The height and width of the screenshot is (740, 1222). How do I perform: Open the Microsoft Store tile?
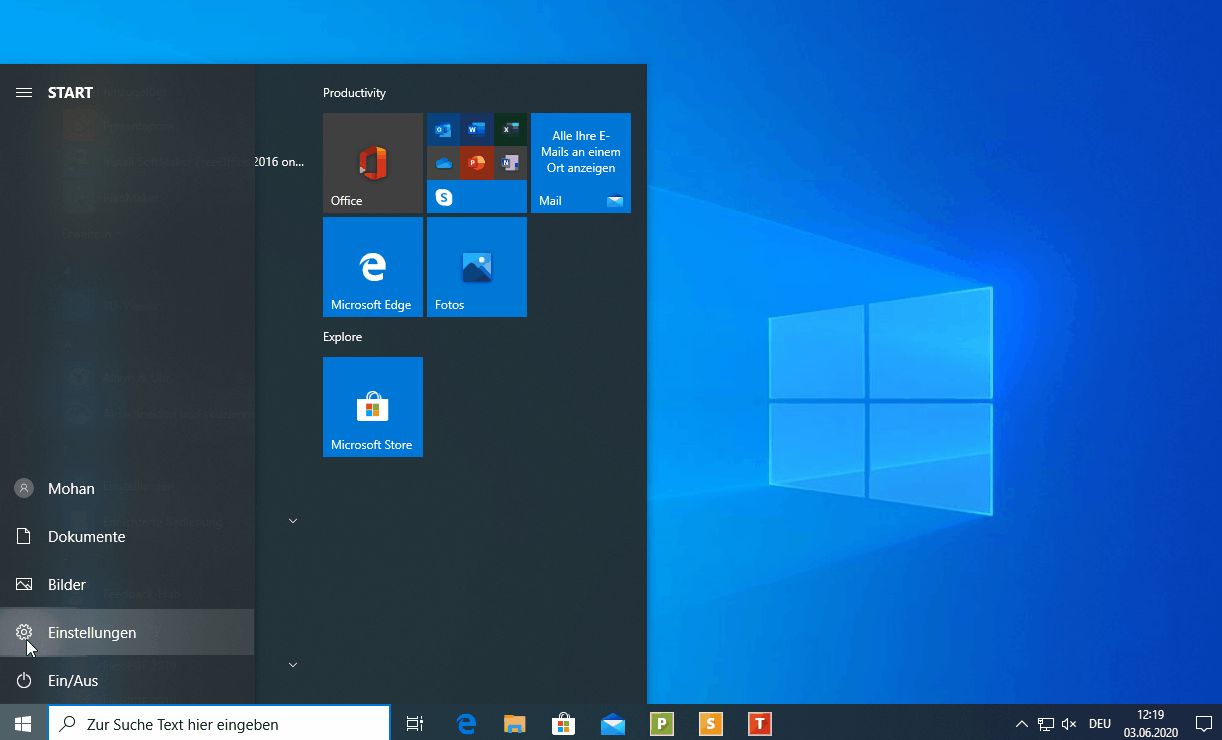coord(373,407)
